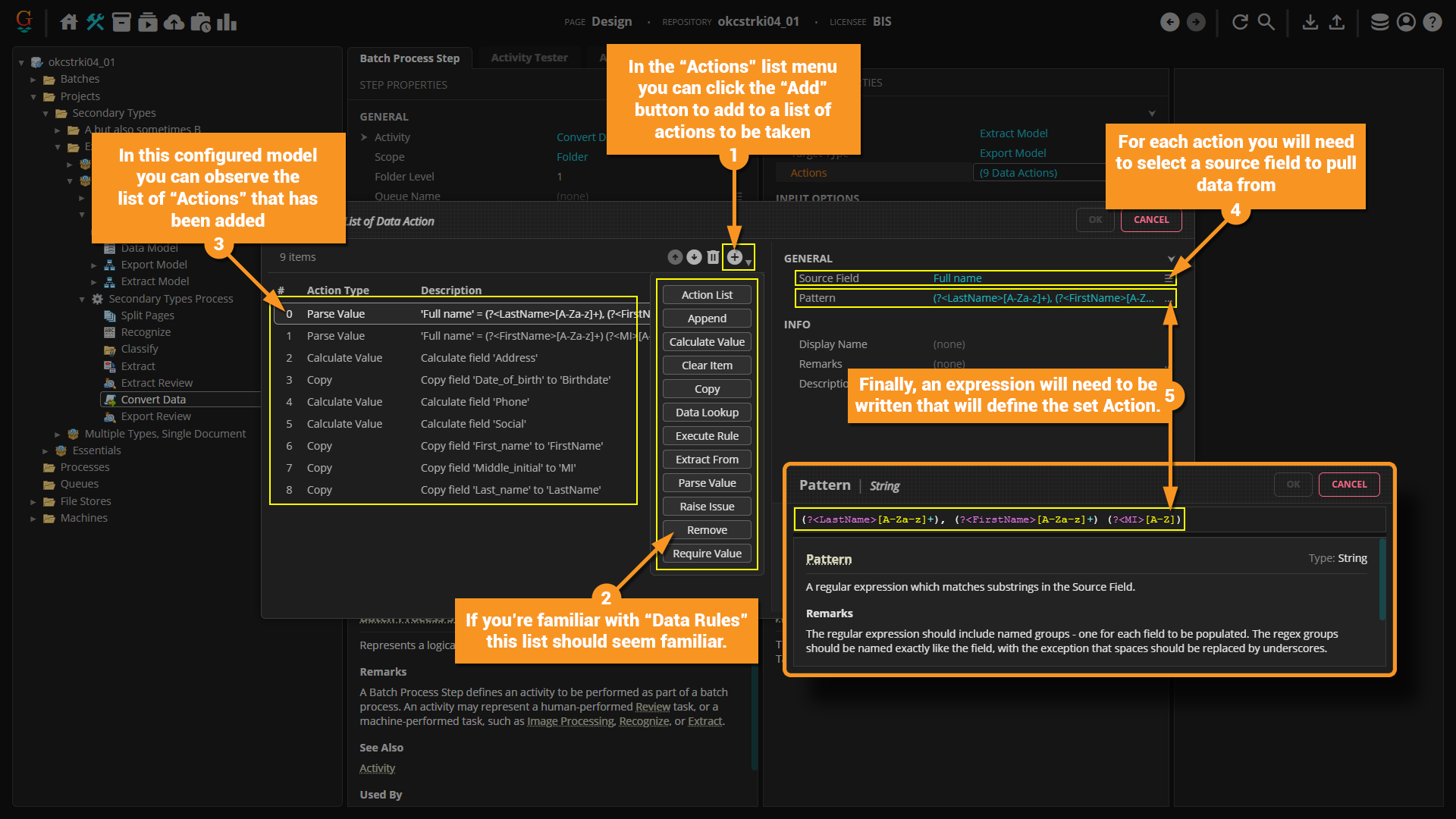Cancel the Pattern editor dialog
Viewport: 1456px width, 819px height.
click(x=1348, y=485)
